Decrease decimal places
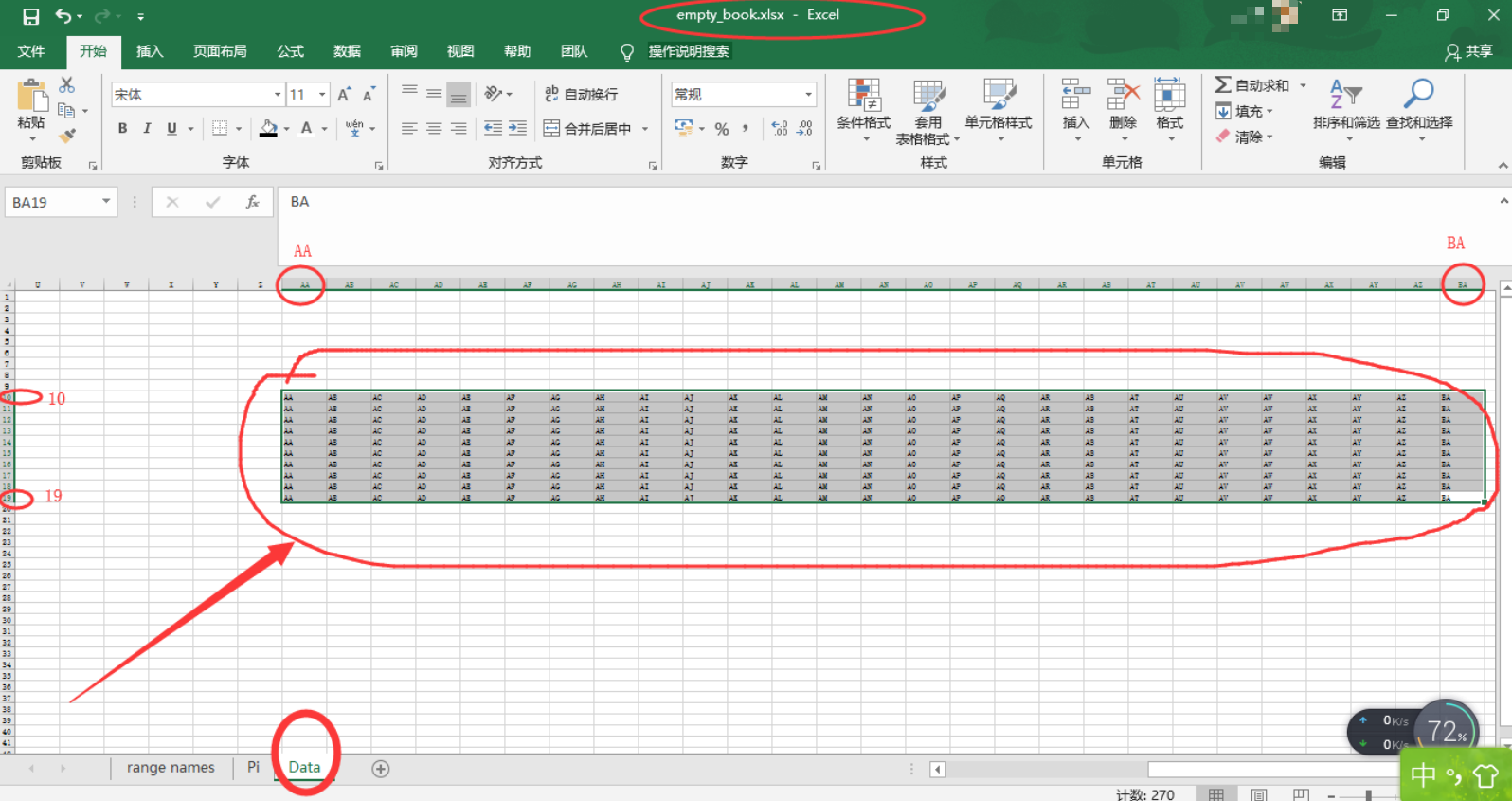 point(805,128)
